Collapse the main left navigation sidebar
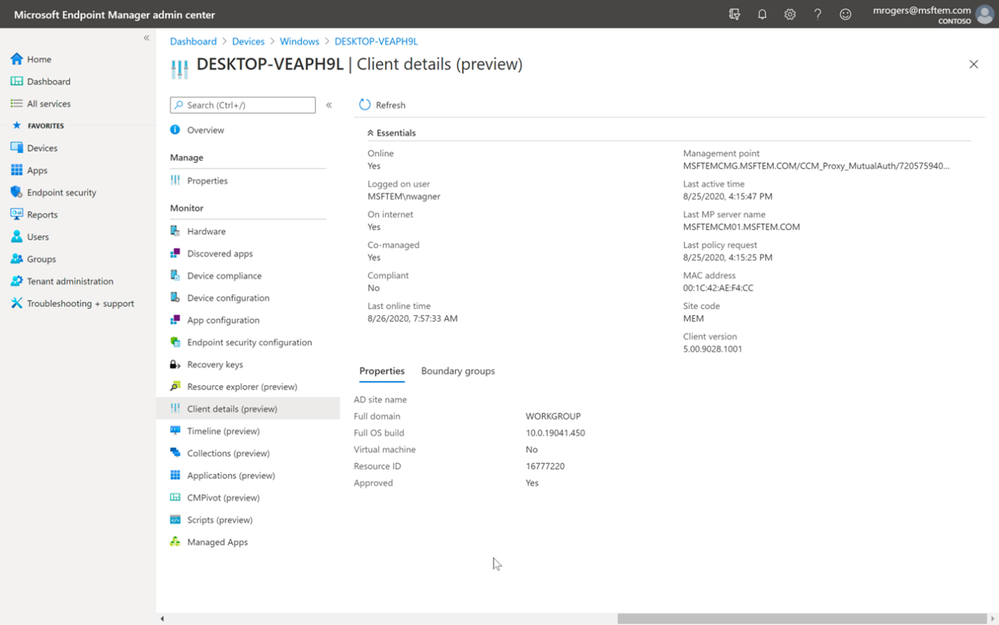 pyautogui.click(x=147, y=38)
